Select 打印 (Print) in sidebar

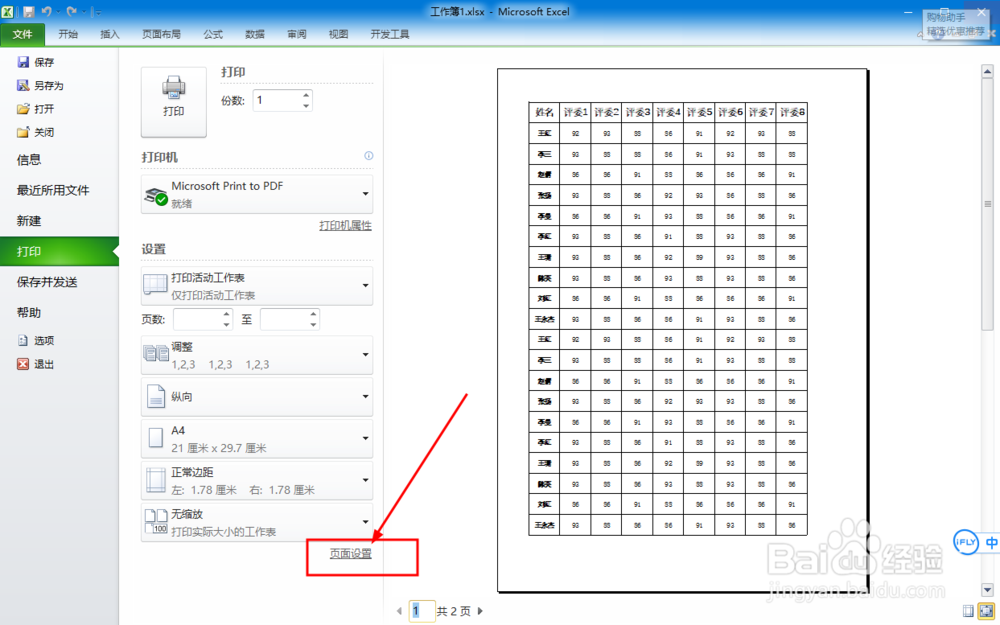pyautogui.click(x=59, y=252)
